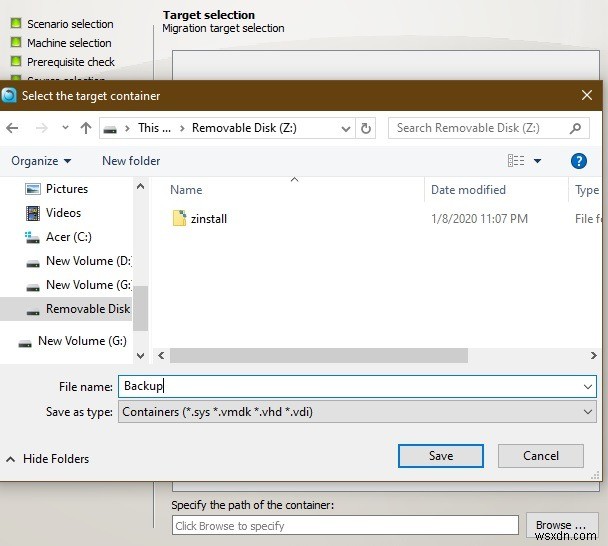The height and width of the screenshot is (546, 608).
Task: Click the Back navigation arrow
Action: click(12, 128)
